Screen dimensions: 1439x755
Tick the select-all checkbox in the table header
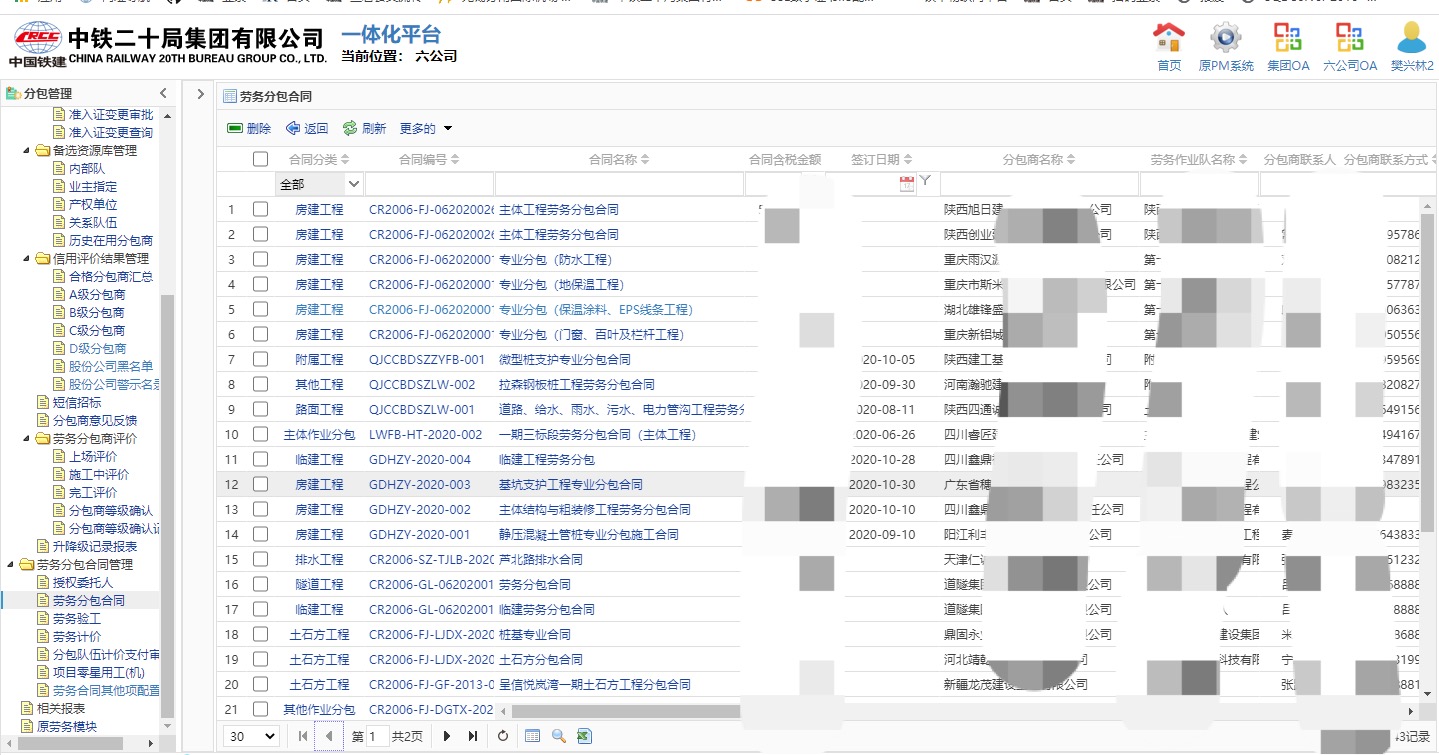(261, 159)
